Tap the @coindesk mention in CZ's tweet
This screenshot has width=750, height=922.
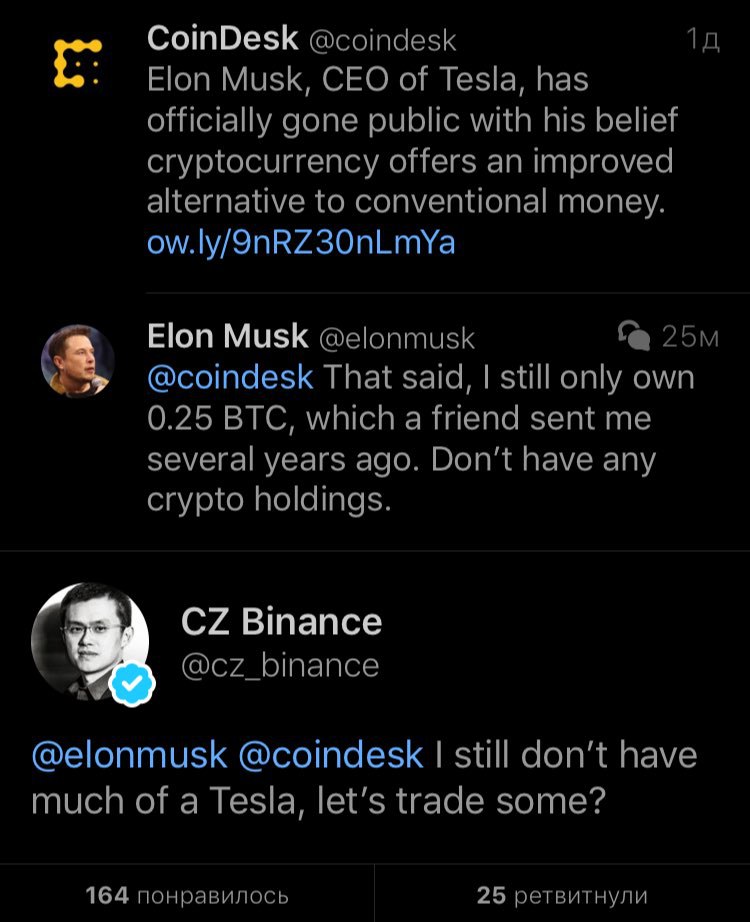pos(331,755)
